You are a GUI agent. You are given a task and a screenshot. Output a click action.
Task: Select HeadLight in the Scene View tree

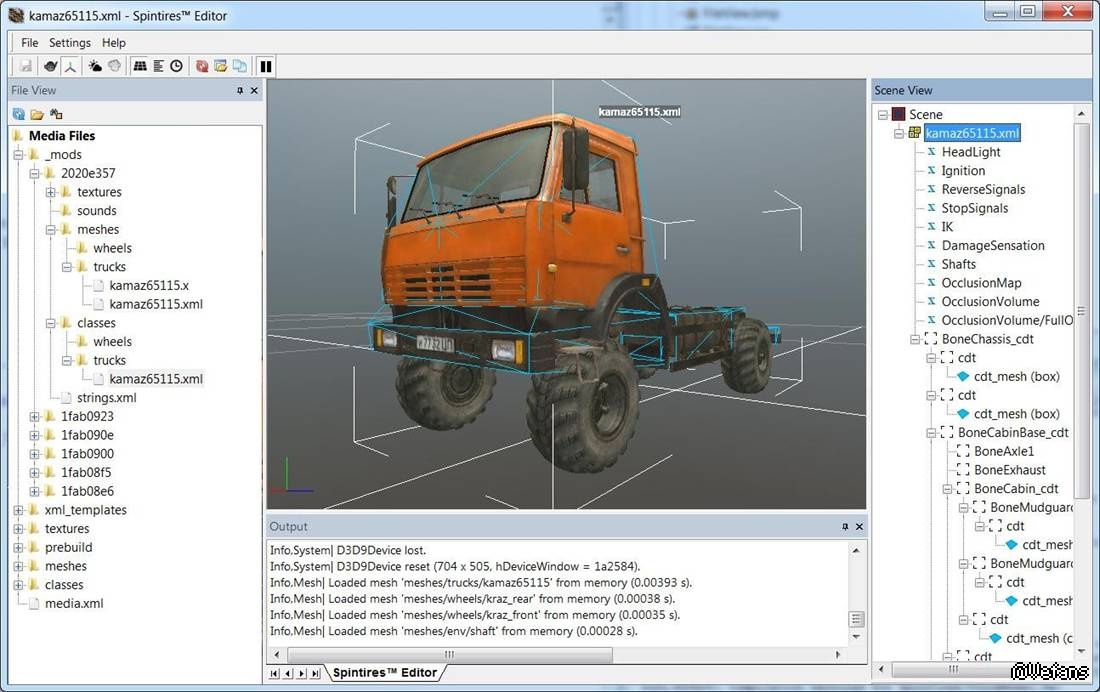click(970, 152)
